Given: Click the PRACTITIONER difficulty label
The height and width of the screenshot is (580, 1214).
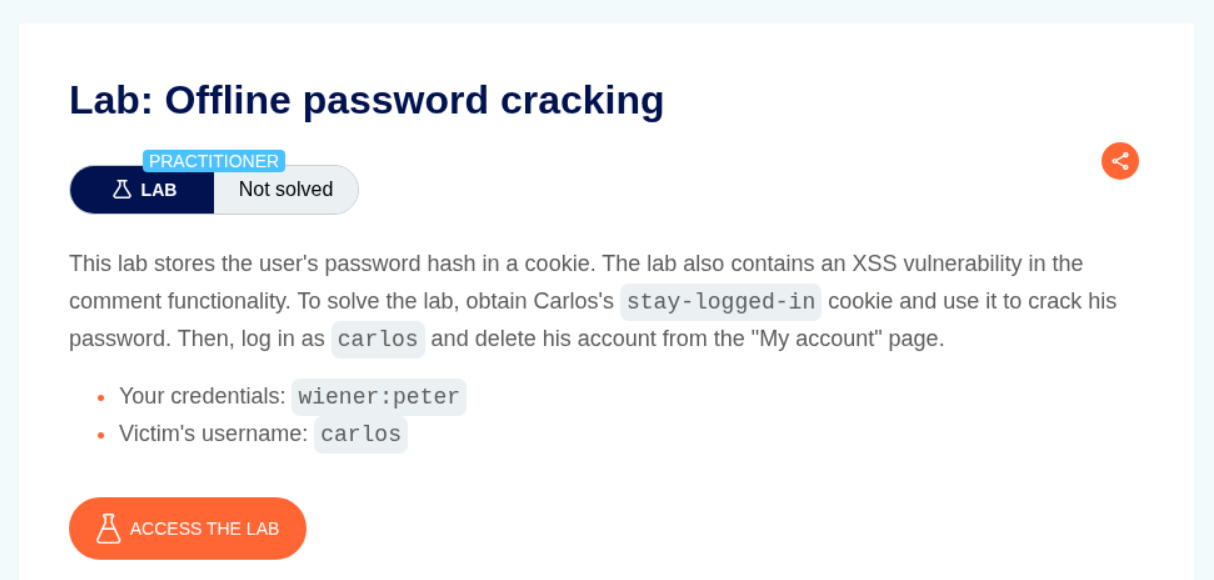Looking at the screenshot, I should [214, 161].
